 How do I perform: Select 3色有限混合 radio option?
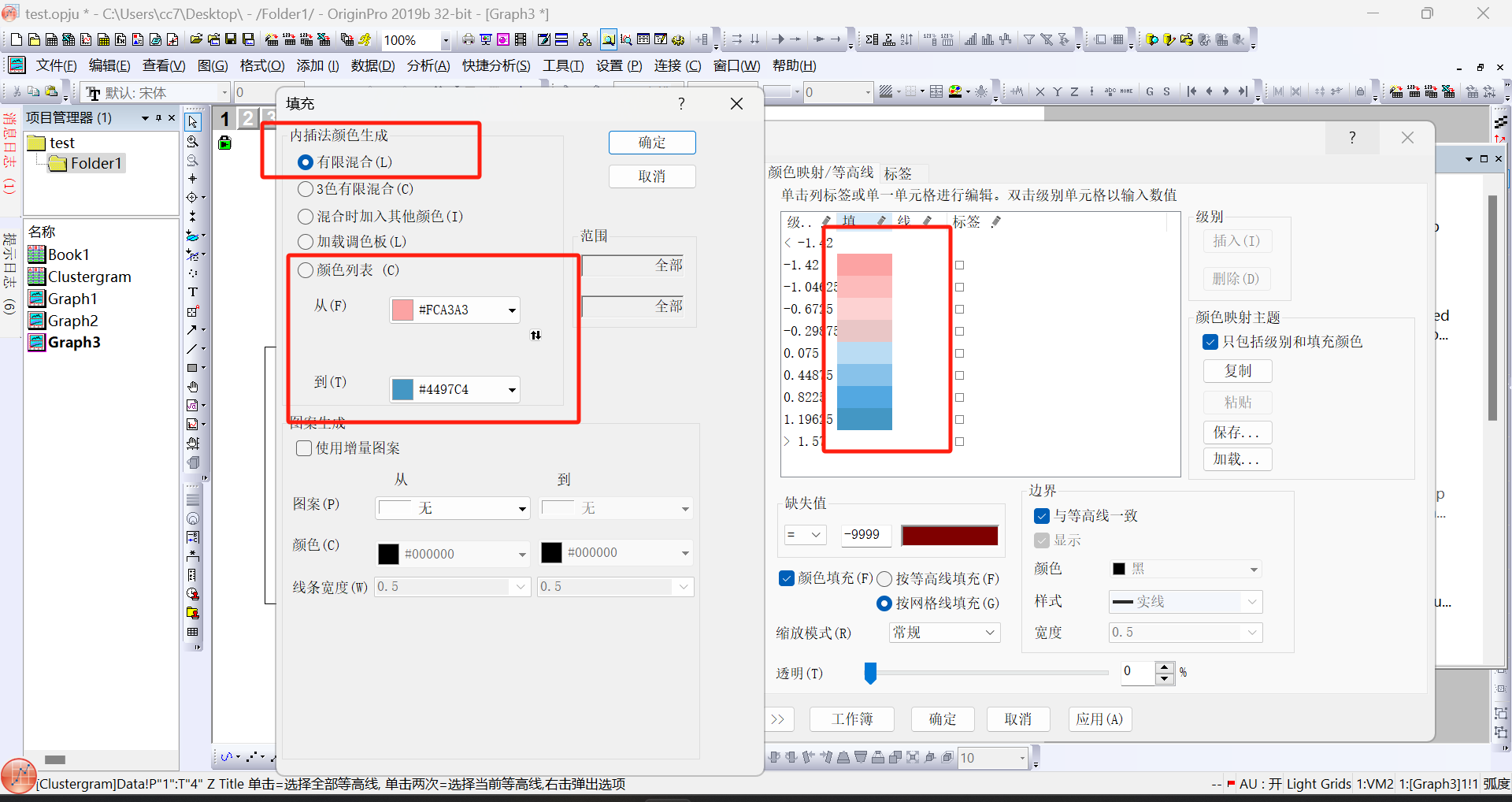pos(306,189)
